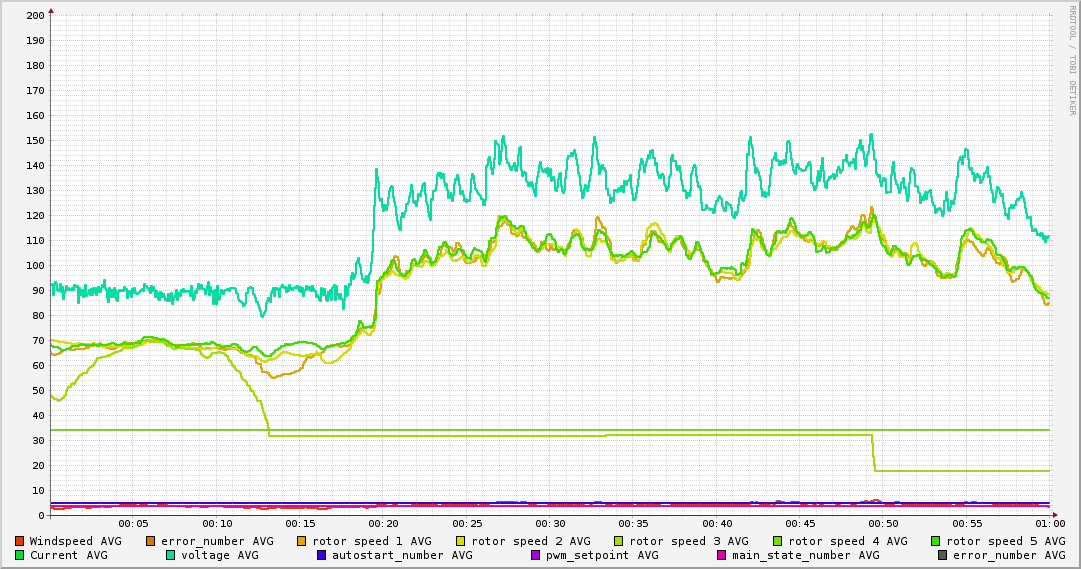Image resolution: width=1081 pixels, height=569 pixels.
Task: Click the voltage AVG legend label text
Action: tap(219, 555)
